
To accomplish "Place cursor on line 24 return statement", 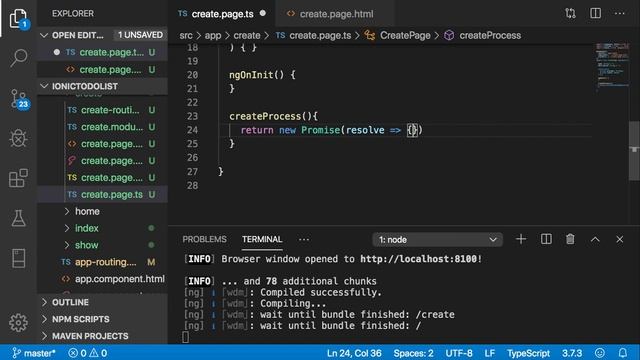I will pos(331,130).
